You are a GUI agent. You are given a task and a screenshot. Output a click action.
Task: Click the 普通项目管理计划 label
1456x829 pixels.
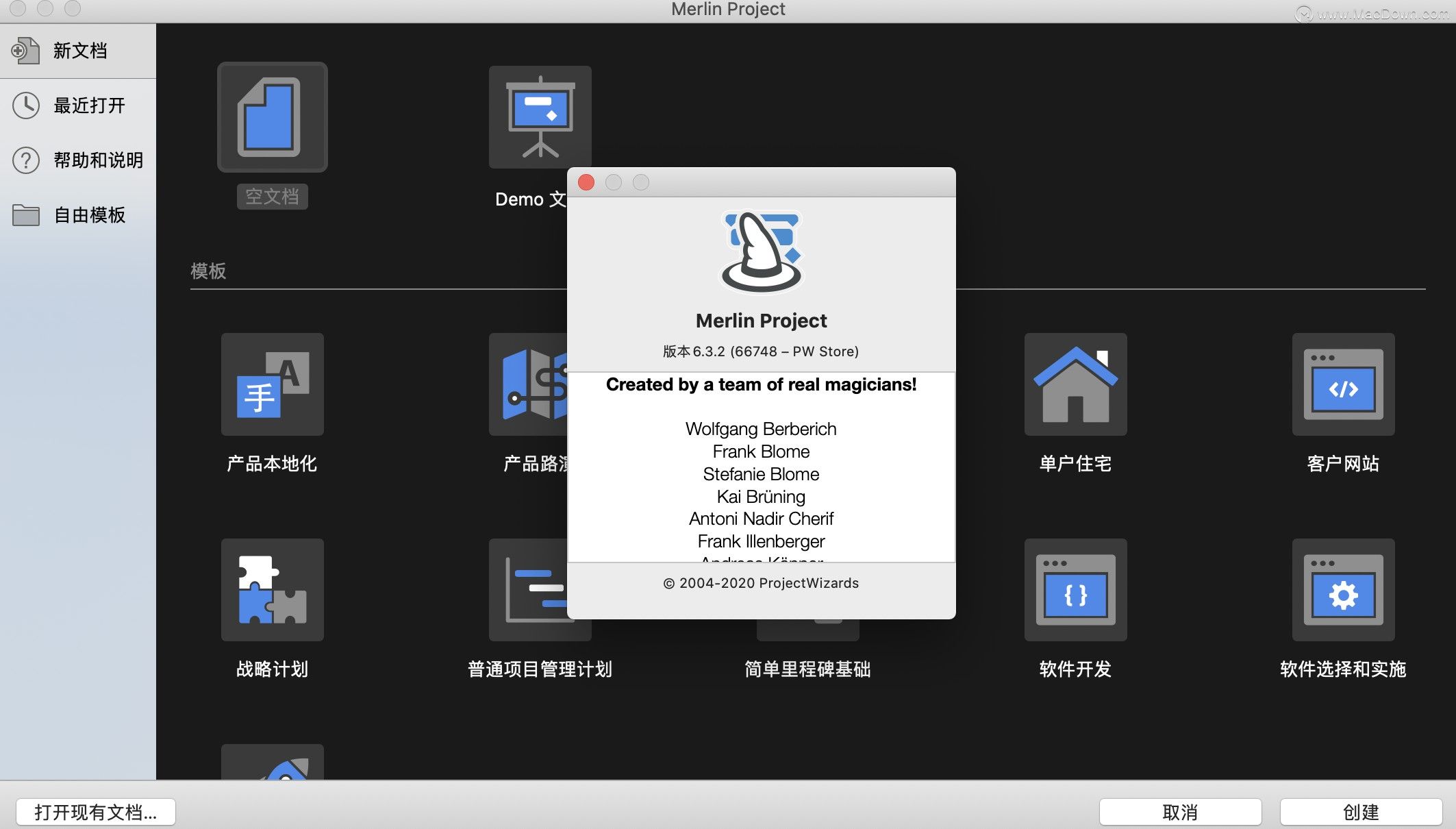pos(540,669)
